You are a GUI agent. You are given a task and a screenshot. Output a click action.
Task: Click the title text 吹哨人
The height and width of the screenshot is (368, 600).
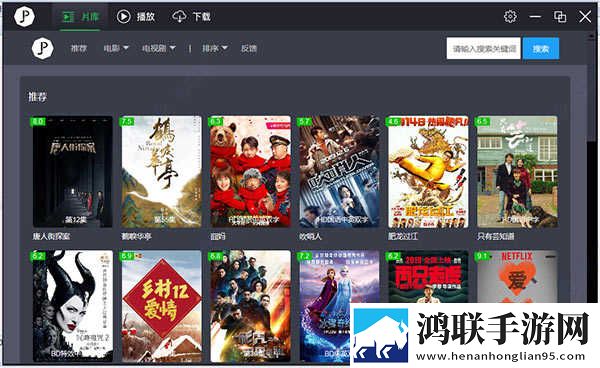click(x=310, y=236)
